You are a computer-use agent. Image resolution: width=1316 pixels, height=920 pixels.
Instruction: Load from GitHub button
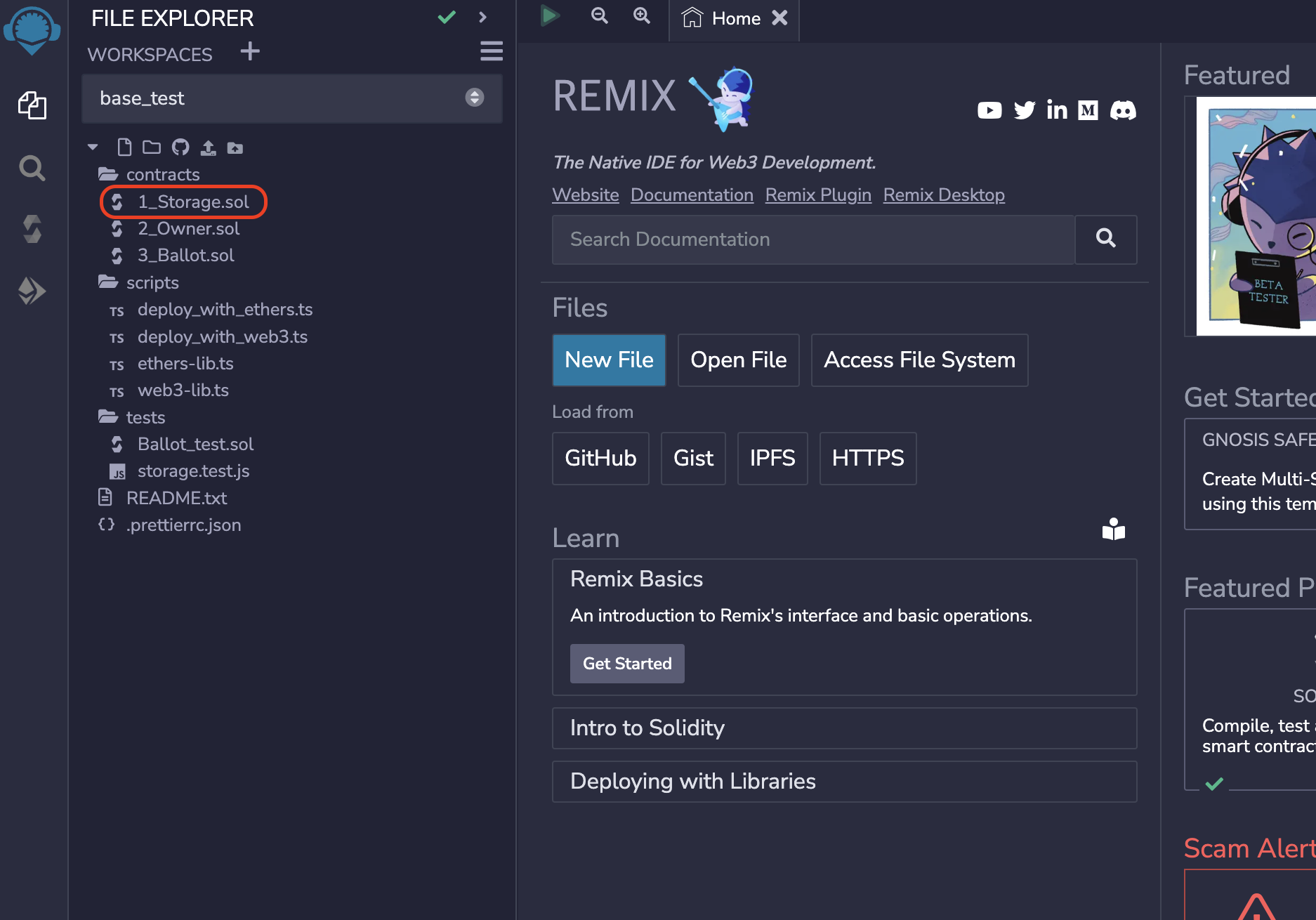600,459
